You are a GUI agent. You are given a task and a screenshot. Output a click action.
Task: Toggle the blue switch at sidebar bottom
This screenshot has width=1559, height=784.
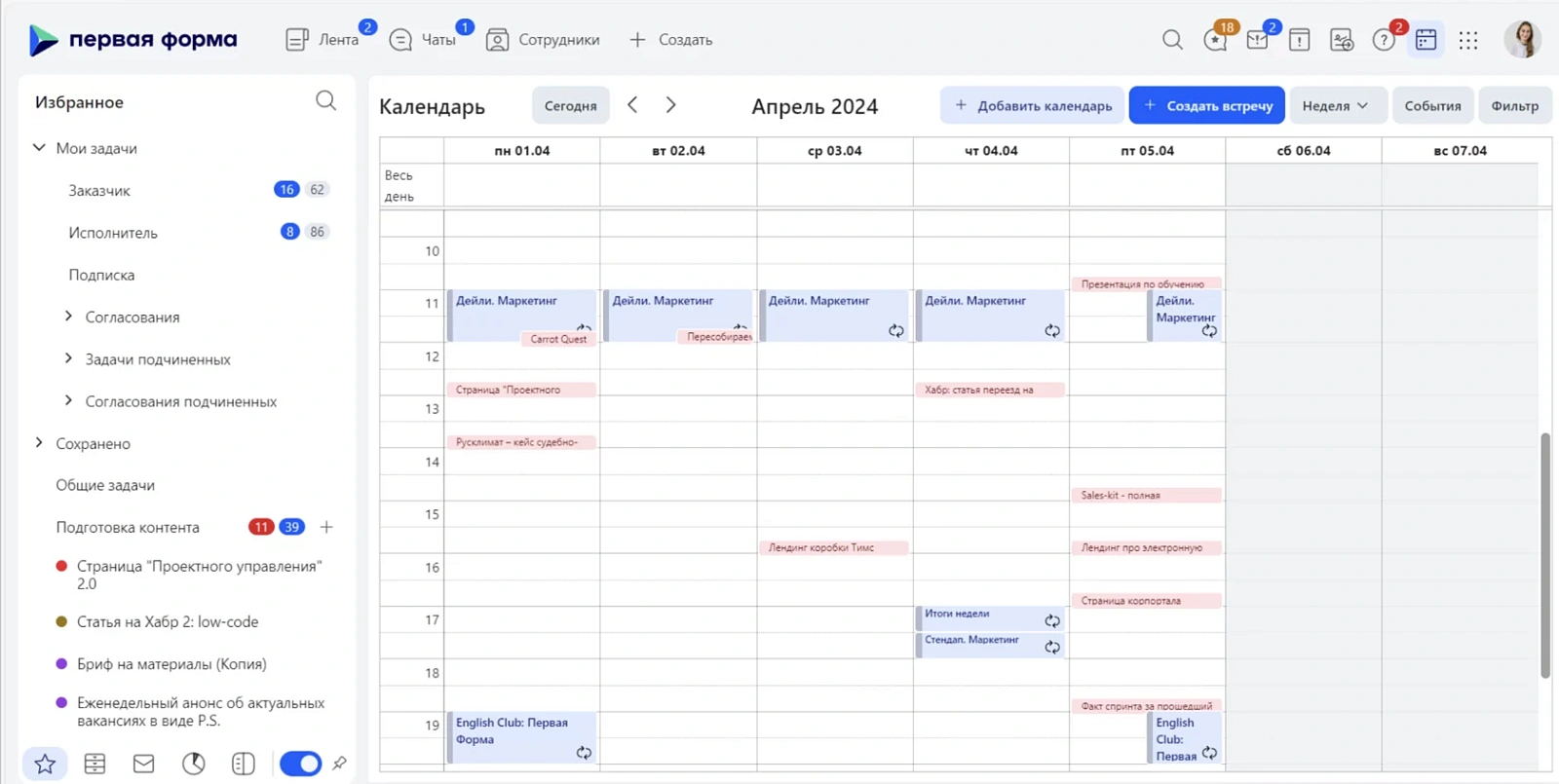[x=300, y=764]
